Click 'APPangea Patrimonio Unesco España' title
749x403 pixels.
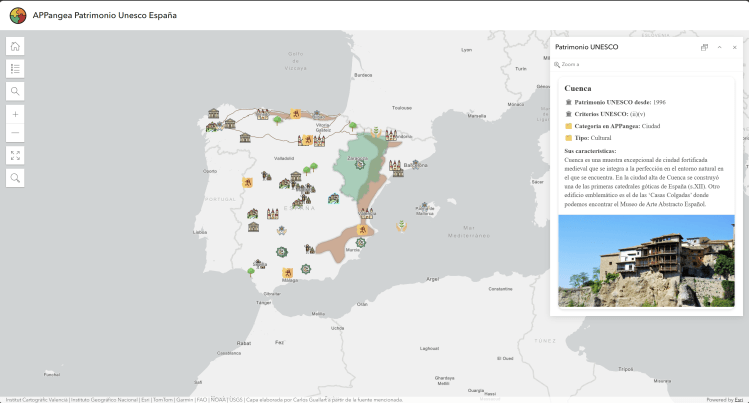105,15
